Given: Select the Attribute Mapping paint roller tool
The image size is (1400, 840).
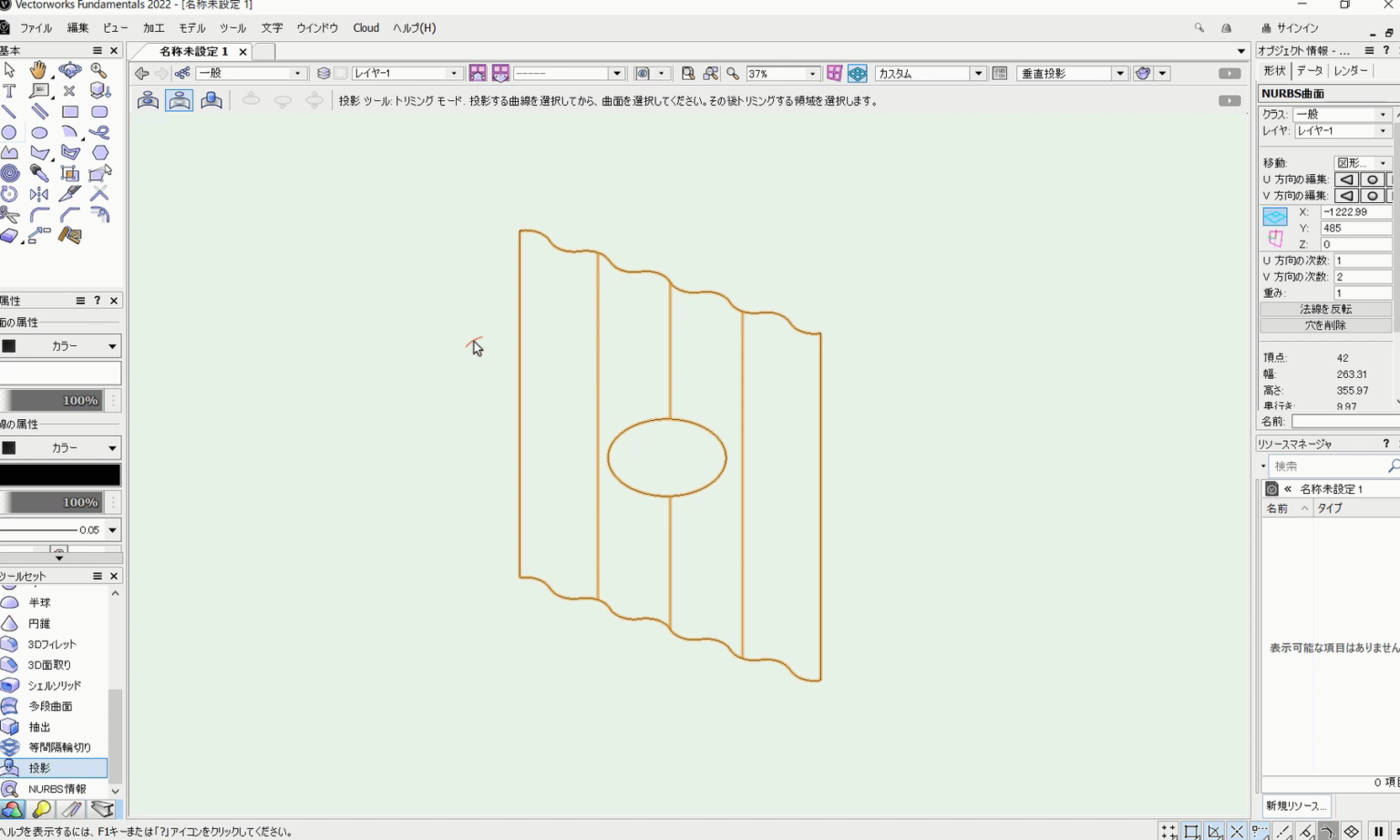Looking at the screenshot, I should click(69, 236).
